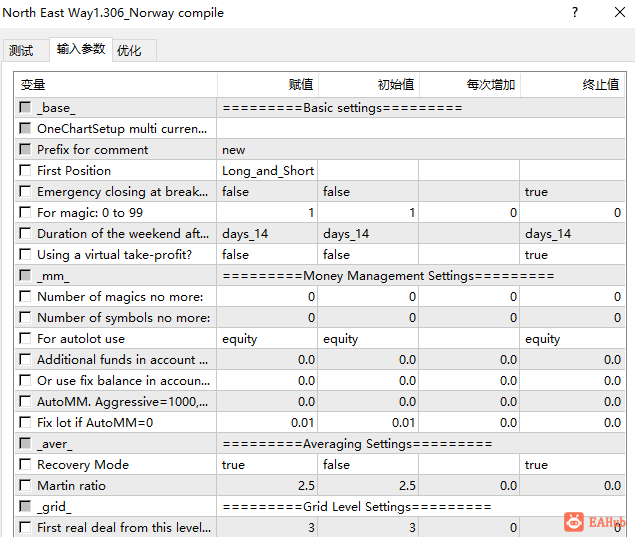The image size is (635, 537).
Task: Edit the Martin ratio 2.5 value
Action: (267, 486)
